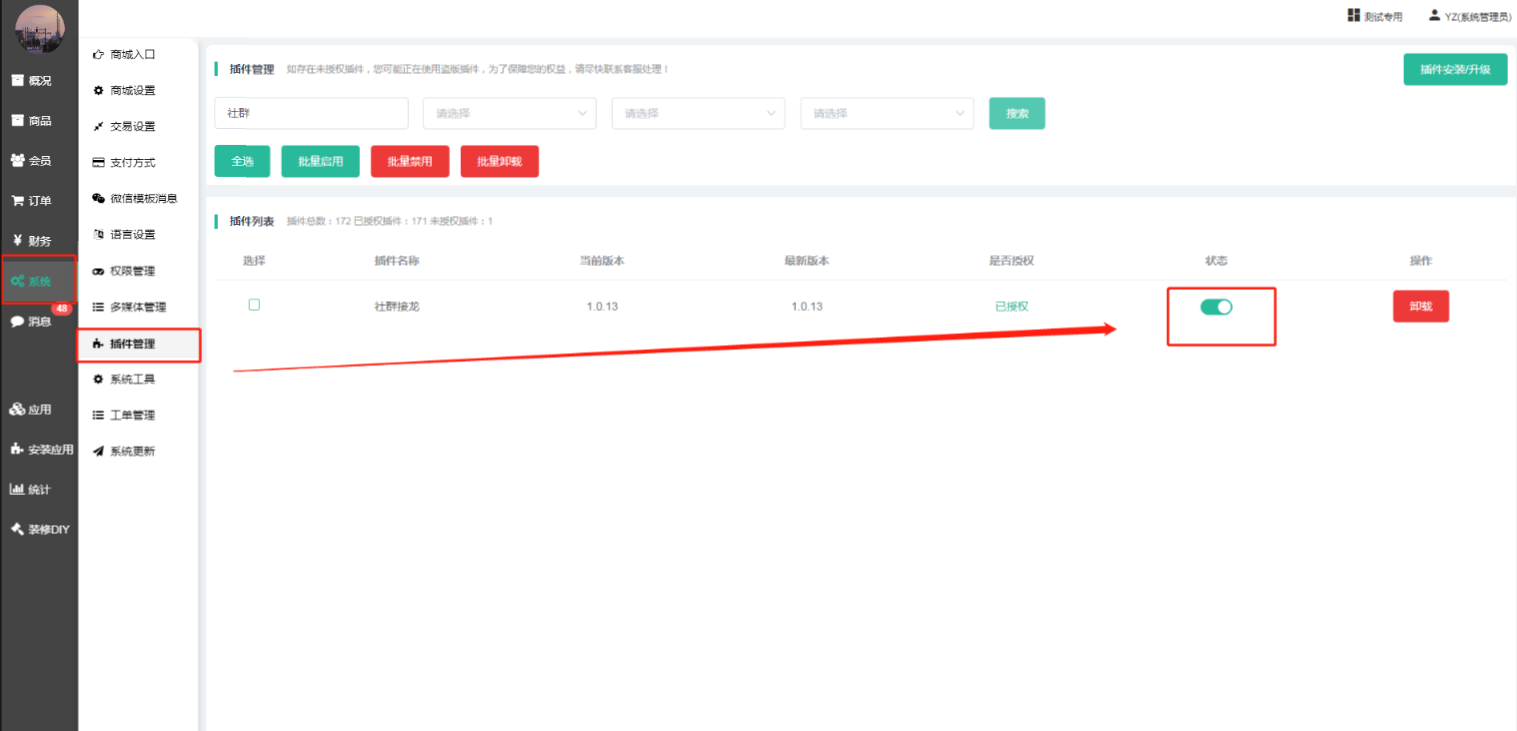The height and width of the screenshot is (731, 1517).
Task: Open the middle 请选择 dropdown
Action: pyautogui.click(x=698, y=113)
